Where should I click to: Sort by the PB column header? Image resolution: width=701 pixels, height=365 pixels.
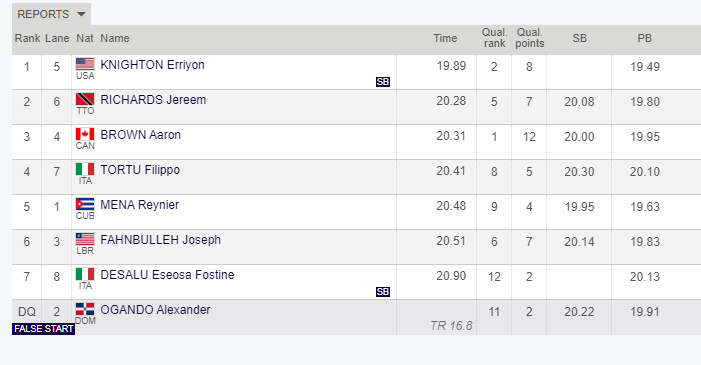coord(645,38)
